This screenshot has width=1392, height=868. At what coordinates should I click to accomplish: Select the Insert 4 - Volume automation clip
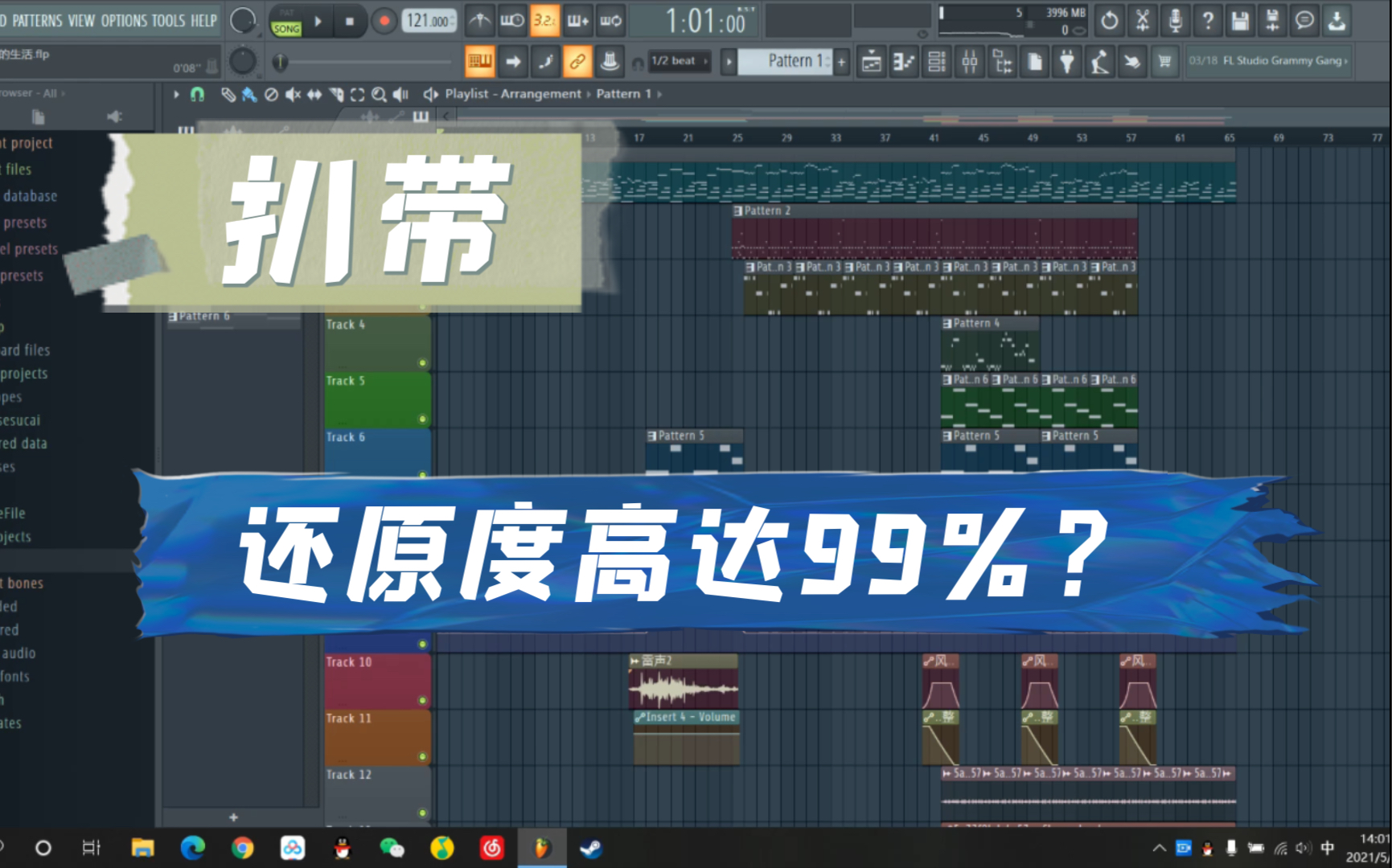[x=686, y=737]
